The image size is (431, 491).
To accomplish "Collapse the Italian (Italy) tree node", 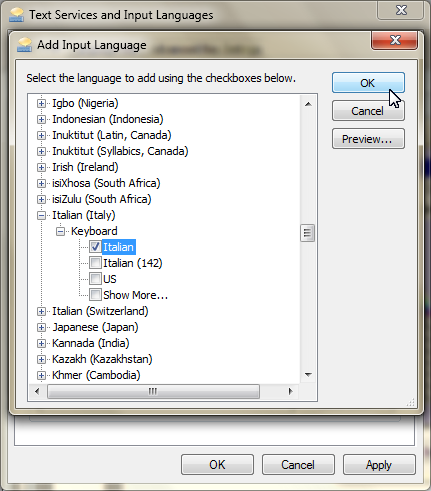I will pos(41,215).
